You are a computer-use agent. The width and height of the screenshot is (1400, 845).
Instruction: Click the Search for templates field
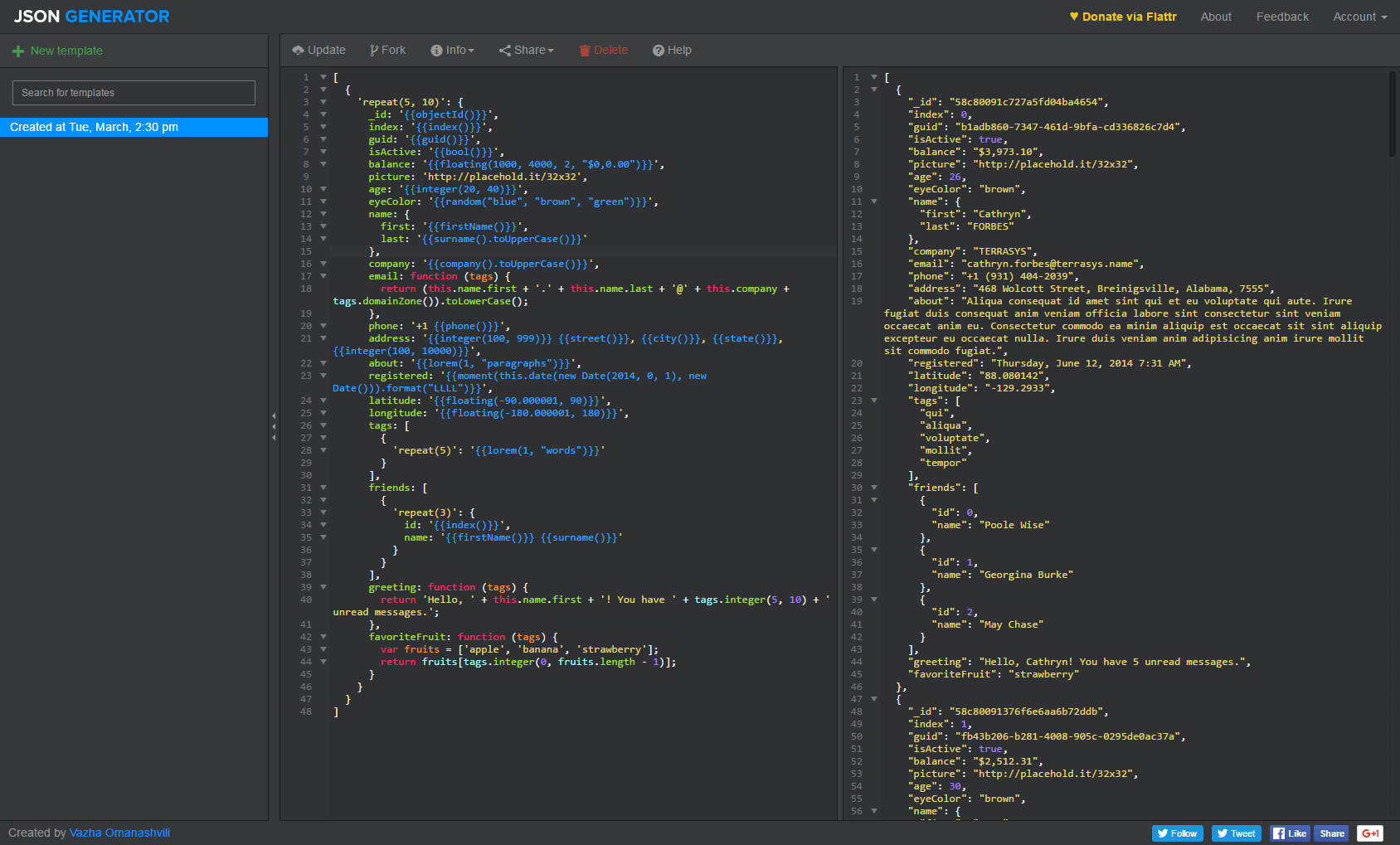click(134, 93)
